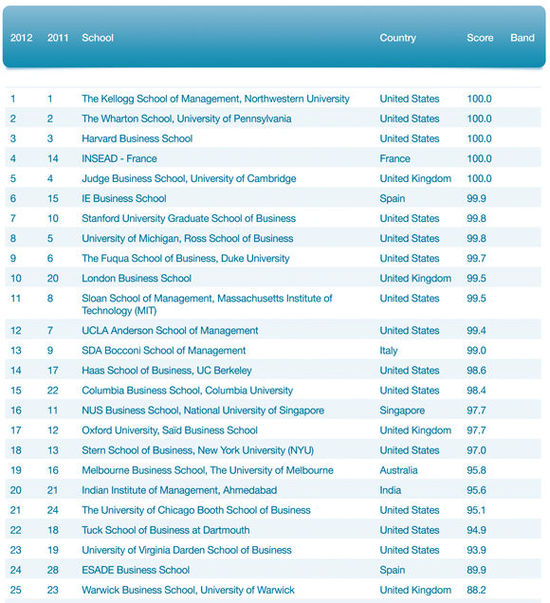
Task: Click 2012 rank 16 in NUS row
Action: [16, 410]
